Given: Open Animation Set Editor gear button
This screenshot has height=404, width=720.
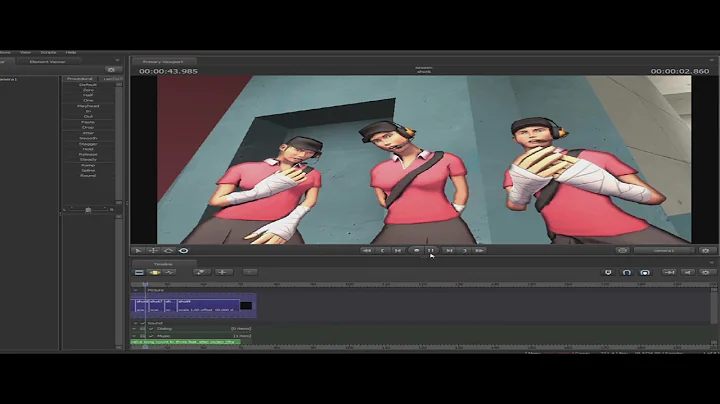Looking at the screenshot, I should [111, 70].
